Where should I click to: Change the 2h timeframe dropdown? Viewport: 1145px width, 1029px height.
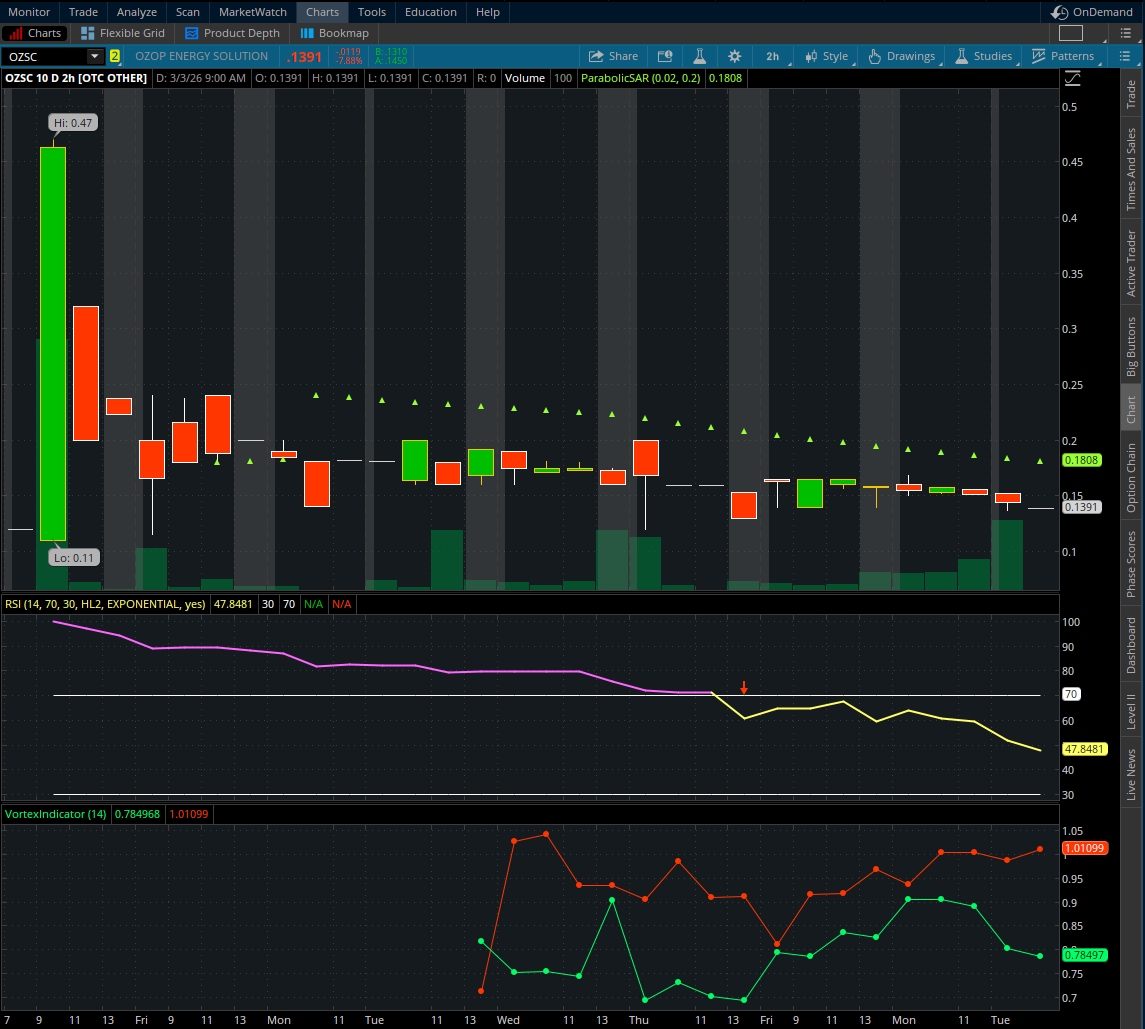[x=775, y=56]
